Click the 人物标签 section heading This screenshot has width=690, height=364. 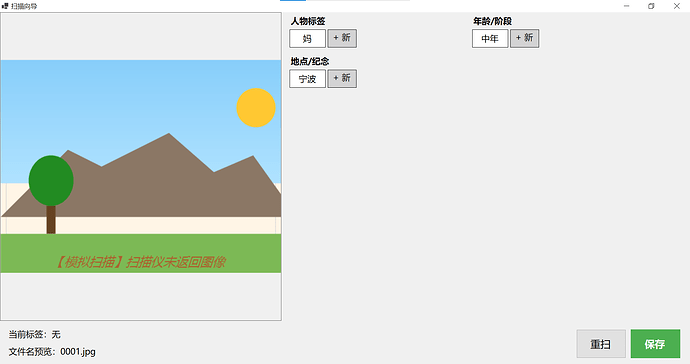pos(308,21)
